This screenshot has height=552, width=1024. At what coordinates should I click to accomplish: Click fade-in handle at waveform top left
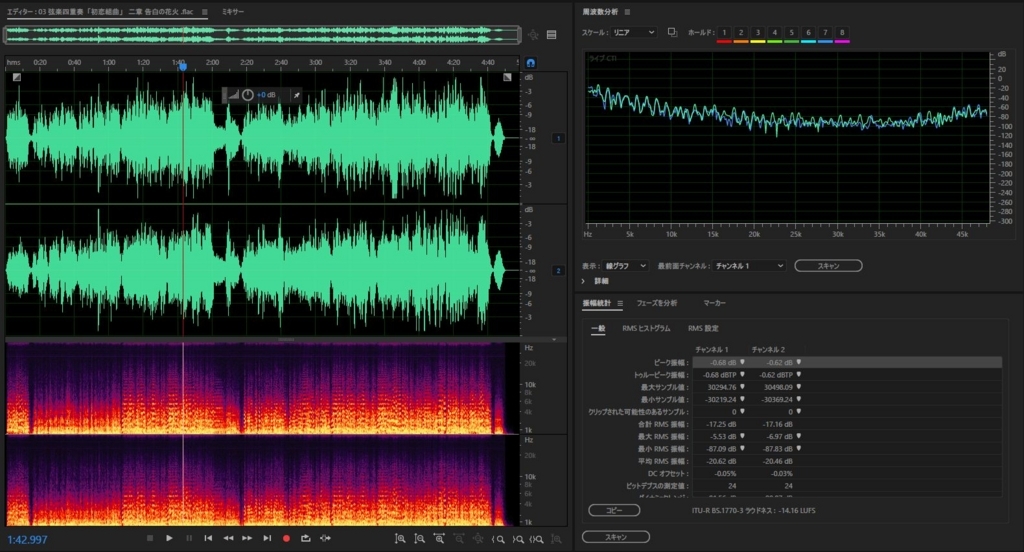pos(17,77)
